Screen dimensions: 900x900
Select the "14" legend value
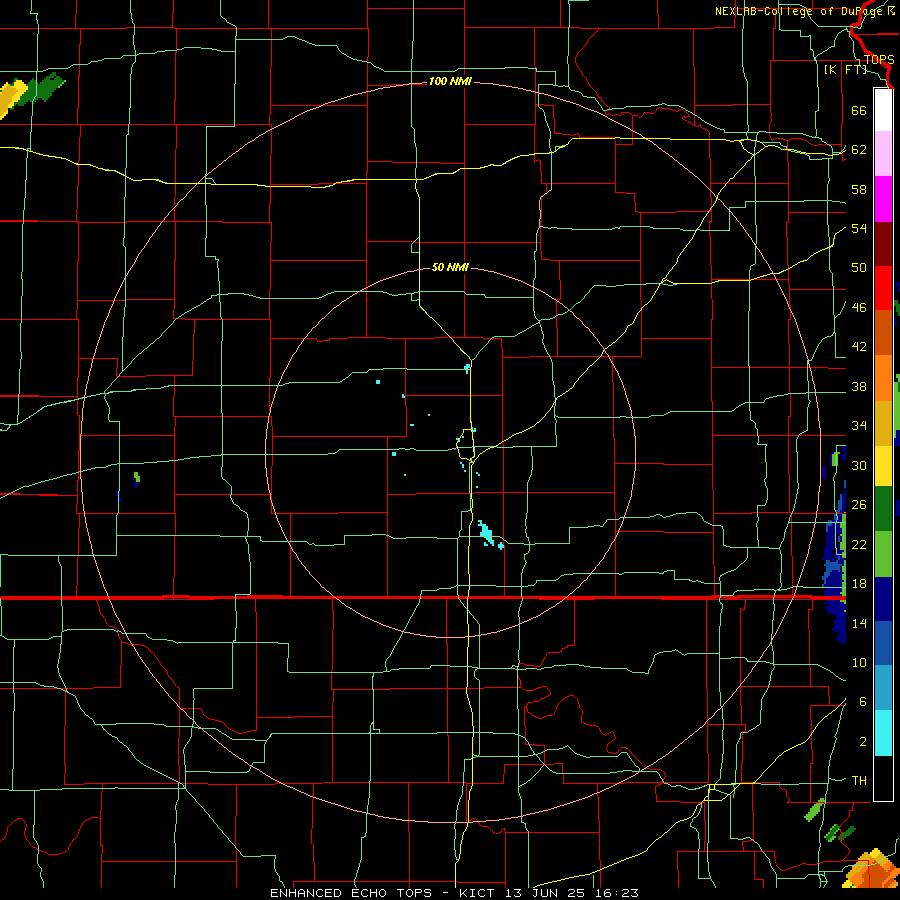click(x=859, y=623)
